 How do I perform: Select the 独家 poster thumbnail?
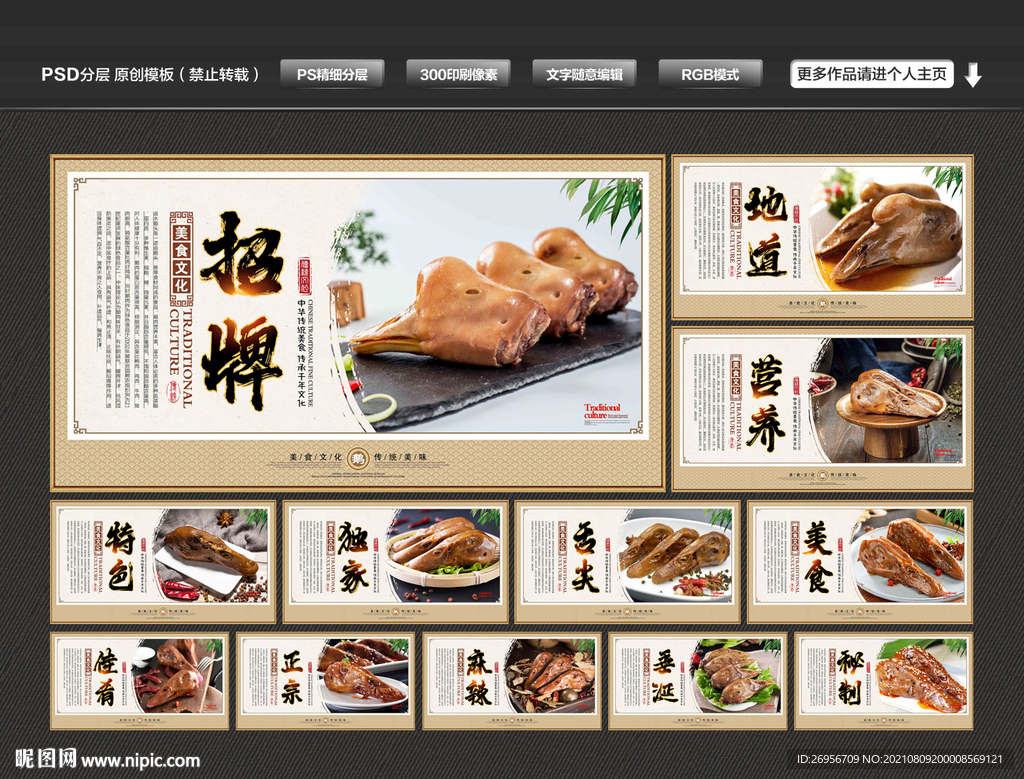(x=395, y=562)
